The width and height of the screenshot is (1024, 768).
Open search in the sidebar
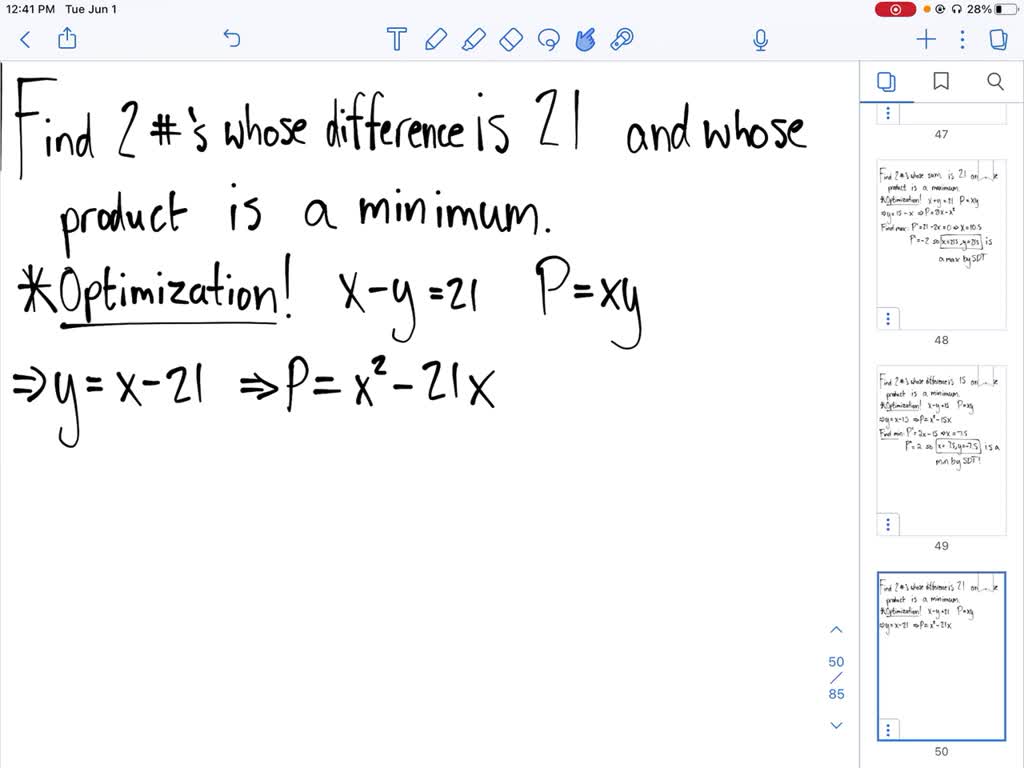[995, 82]
